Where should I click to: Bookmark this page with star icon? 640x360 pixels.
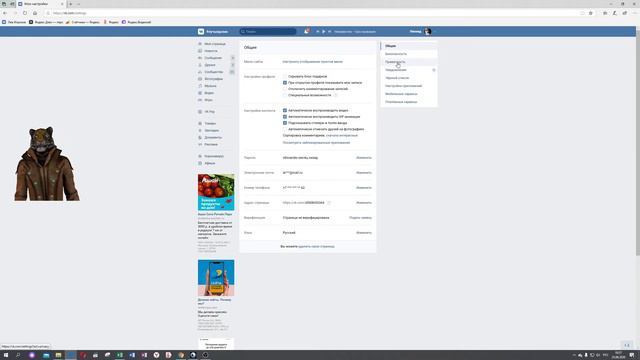591,13
